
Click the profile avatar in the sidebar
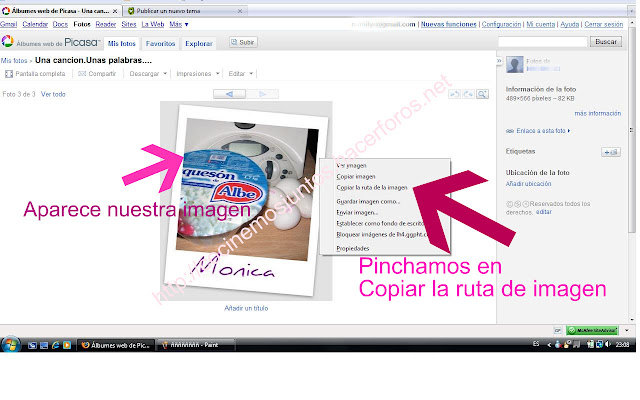point(515,64)
